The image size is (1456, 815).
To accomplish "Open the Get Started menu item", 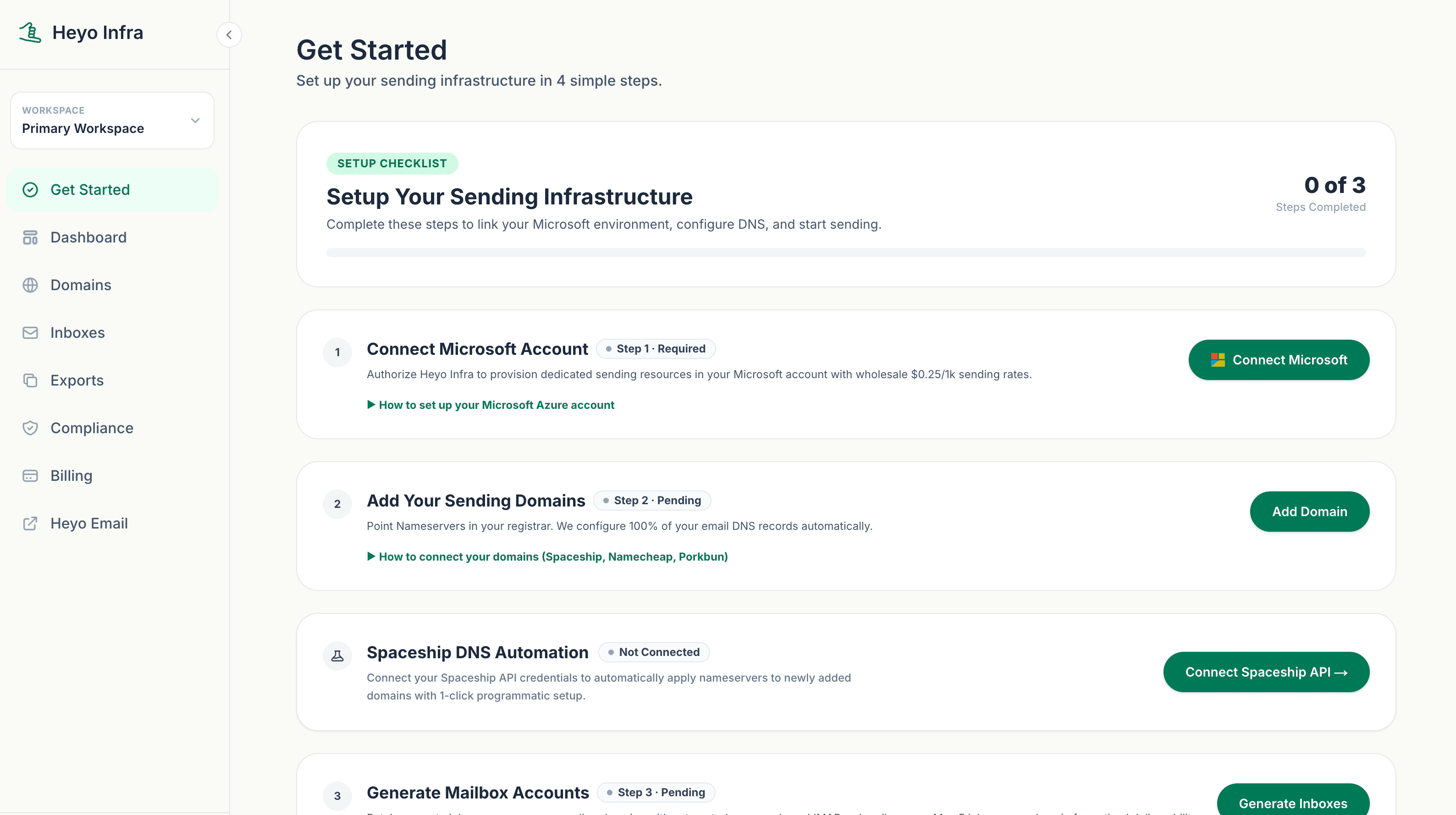I will (112, 190).
